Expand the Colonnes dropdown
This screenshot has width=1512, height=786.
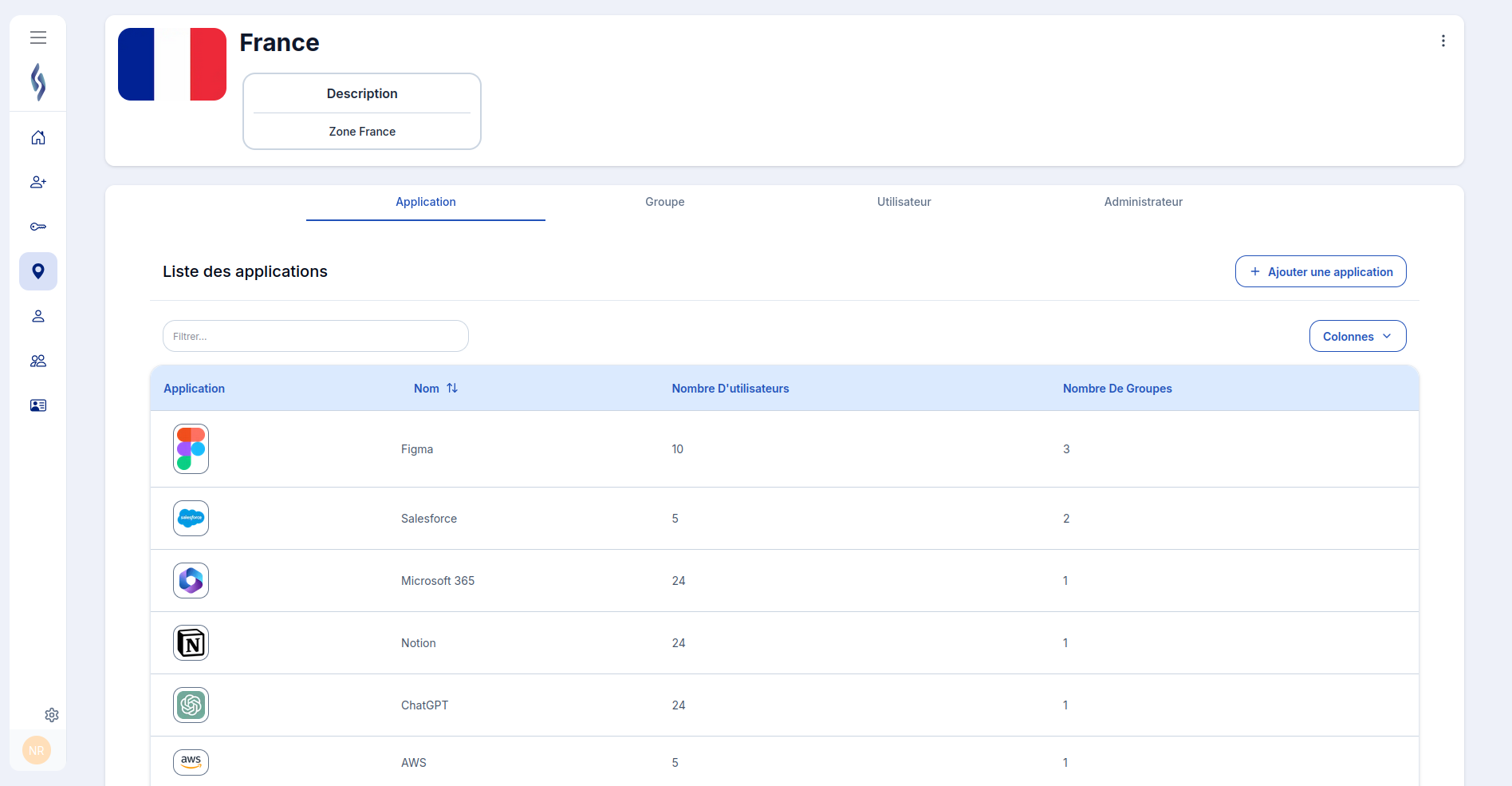tap(1357, 337)
